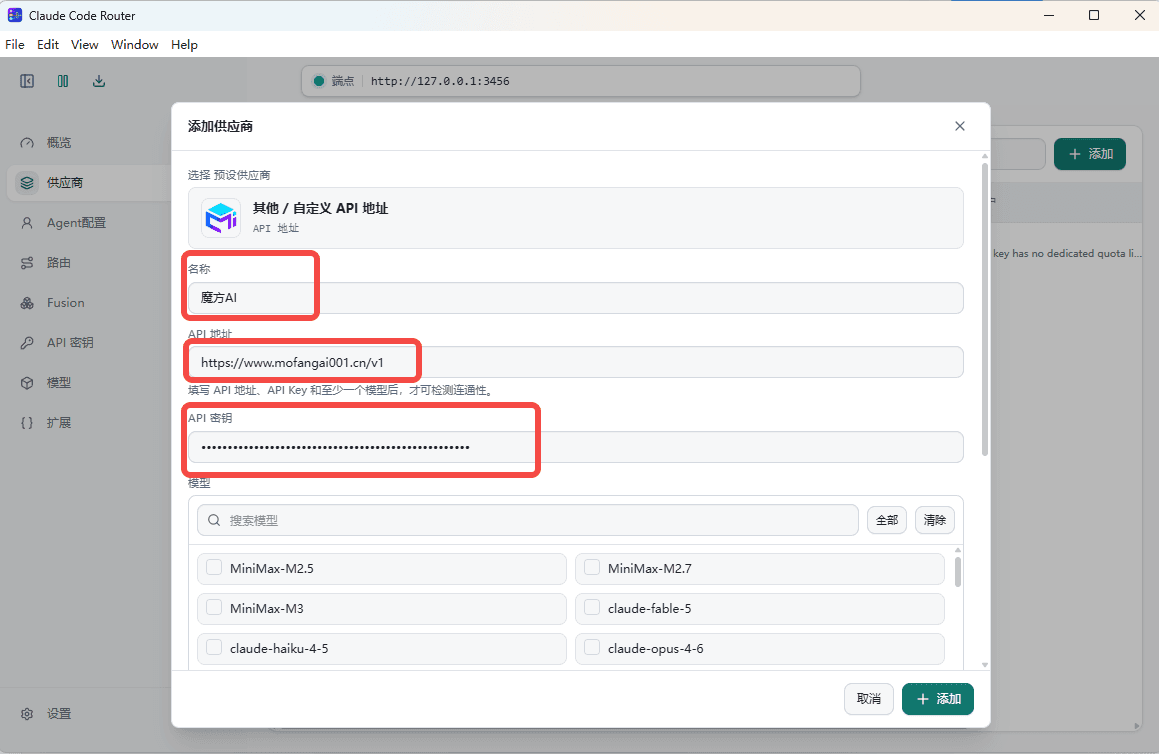1159x754 pixels.
Task: Check the claude-haiku-4-5 checkbox
Action: tap(214, 648)
